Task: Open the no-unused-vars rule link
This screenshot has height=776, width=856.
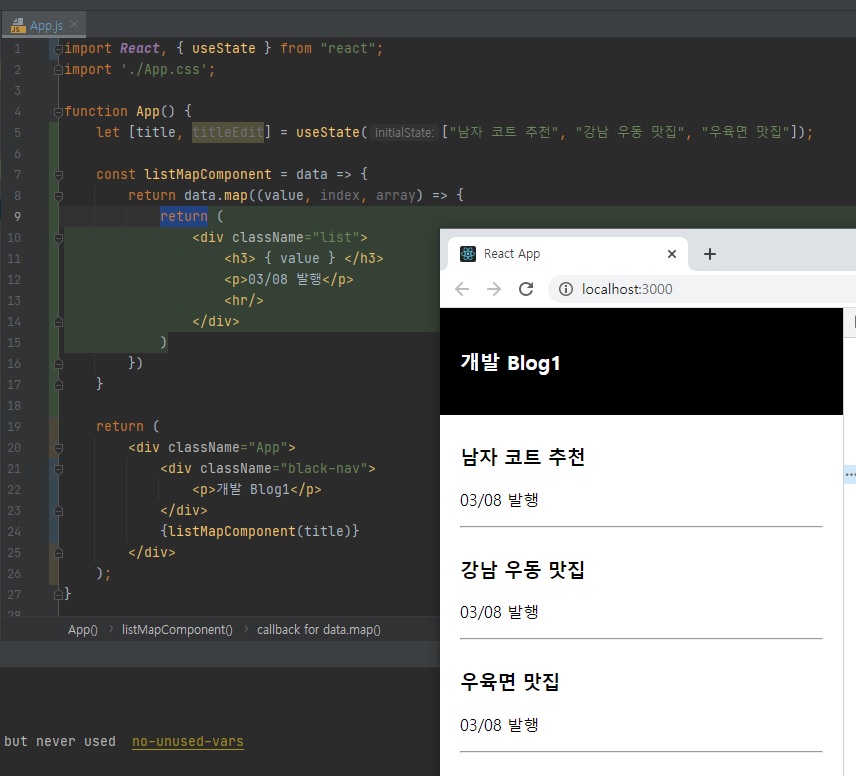Action: pos(188,742)
